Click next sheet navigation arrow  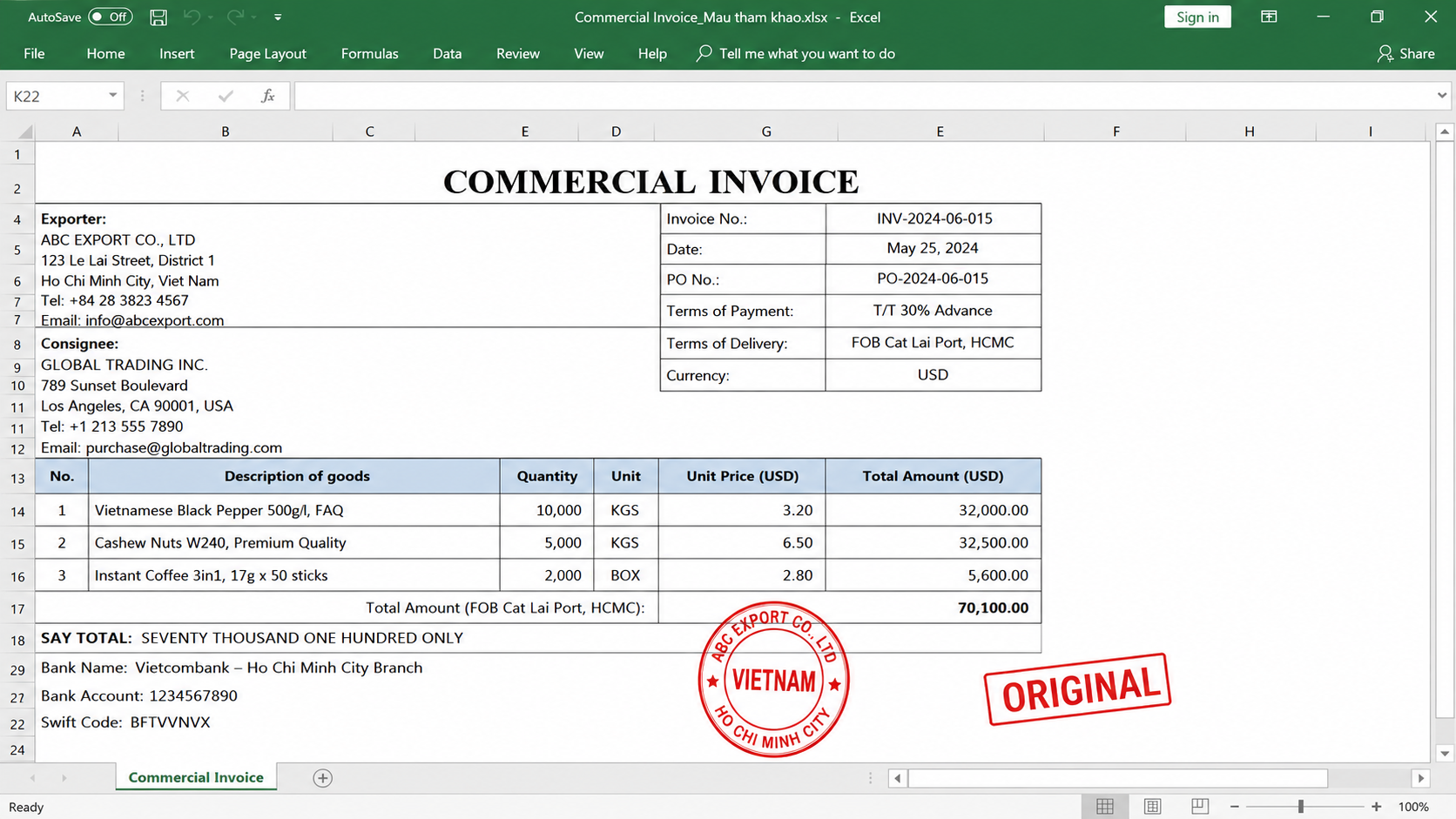(x=64, y=778)
